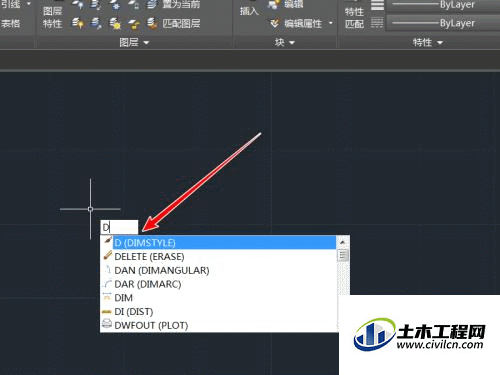This screenshot has width=500, height=375.
Task: Click the DAN (DIMANGULAR) angle icon
Action: pyautogui.click(x=107, y=269)
